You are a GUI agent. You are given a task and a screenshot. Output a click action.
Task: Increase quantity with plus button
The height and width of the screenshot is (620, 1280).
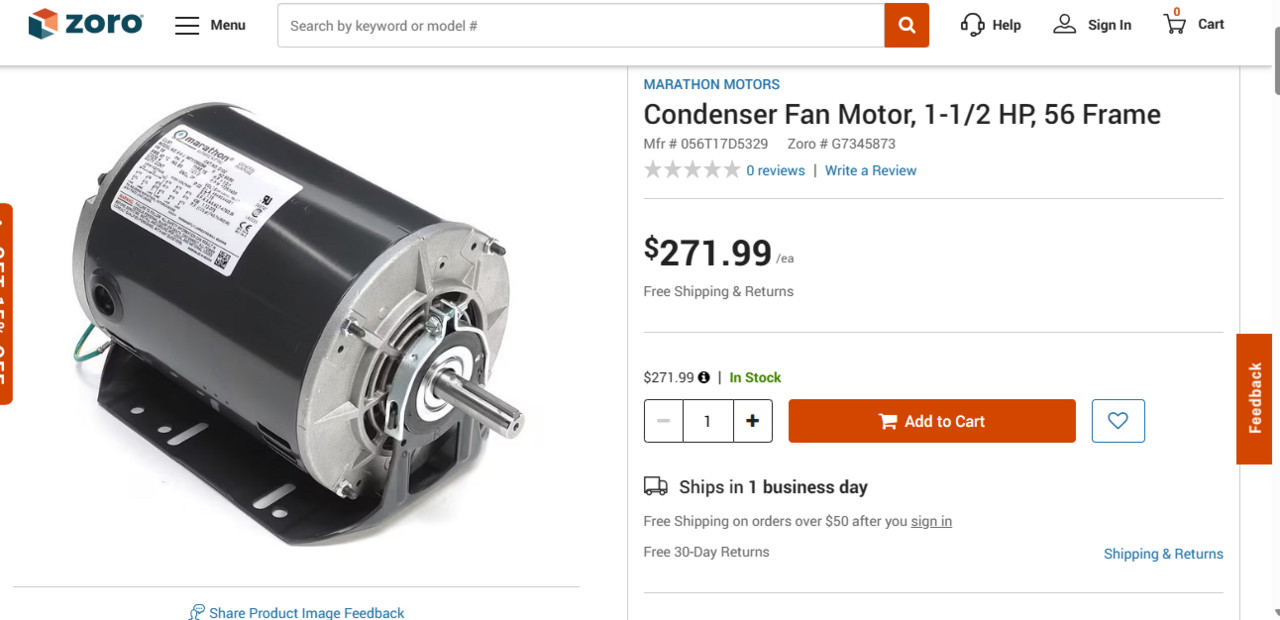[x=753, y=421]
